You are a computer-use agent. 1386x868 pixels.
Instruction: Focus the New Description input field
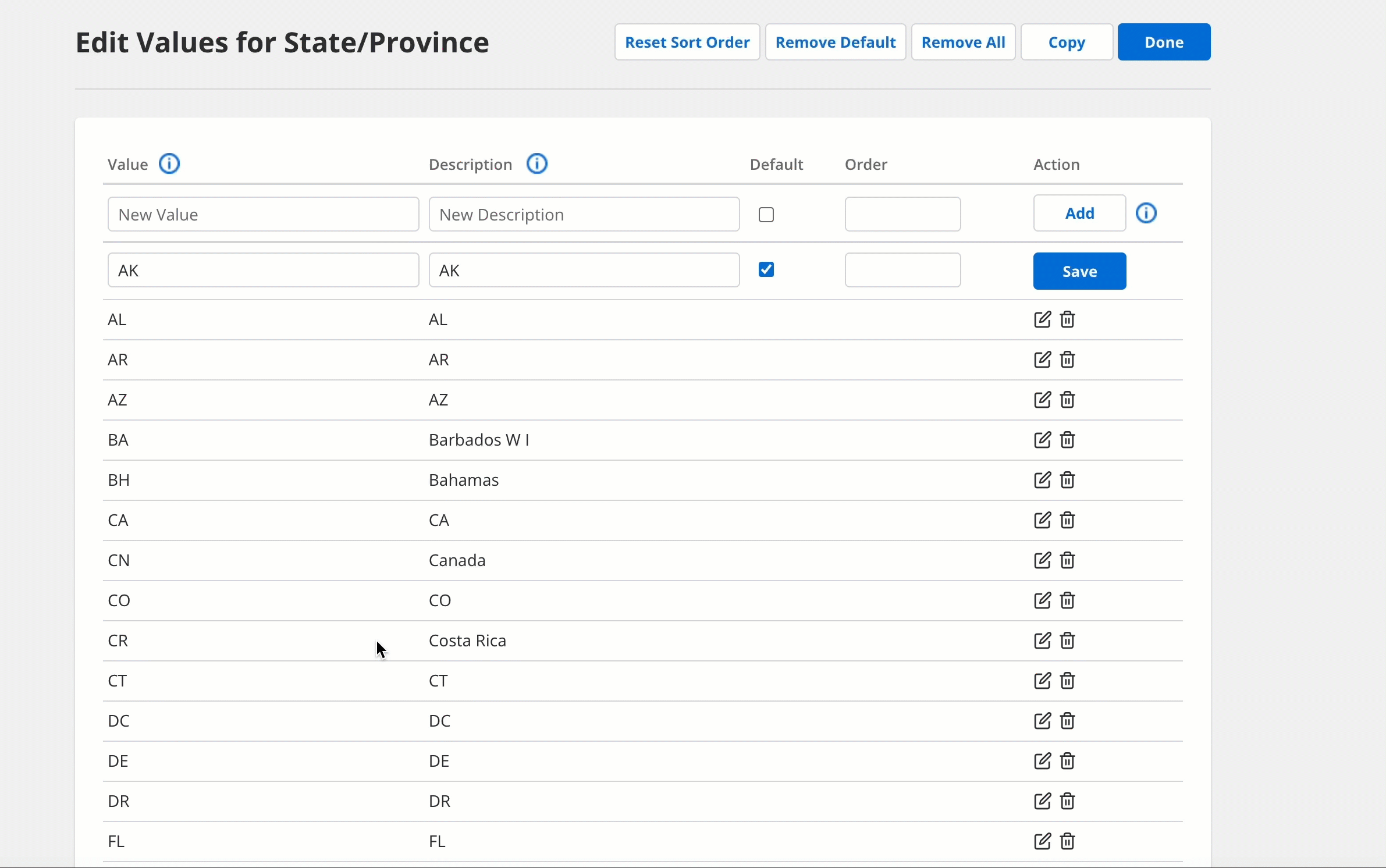tap(584, 214)
